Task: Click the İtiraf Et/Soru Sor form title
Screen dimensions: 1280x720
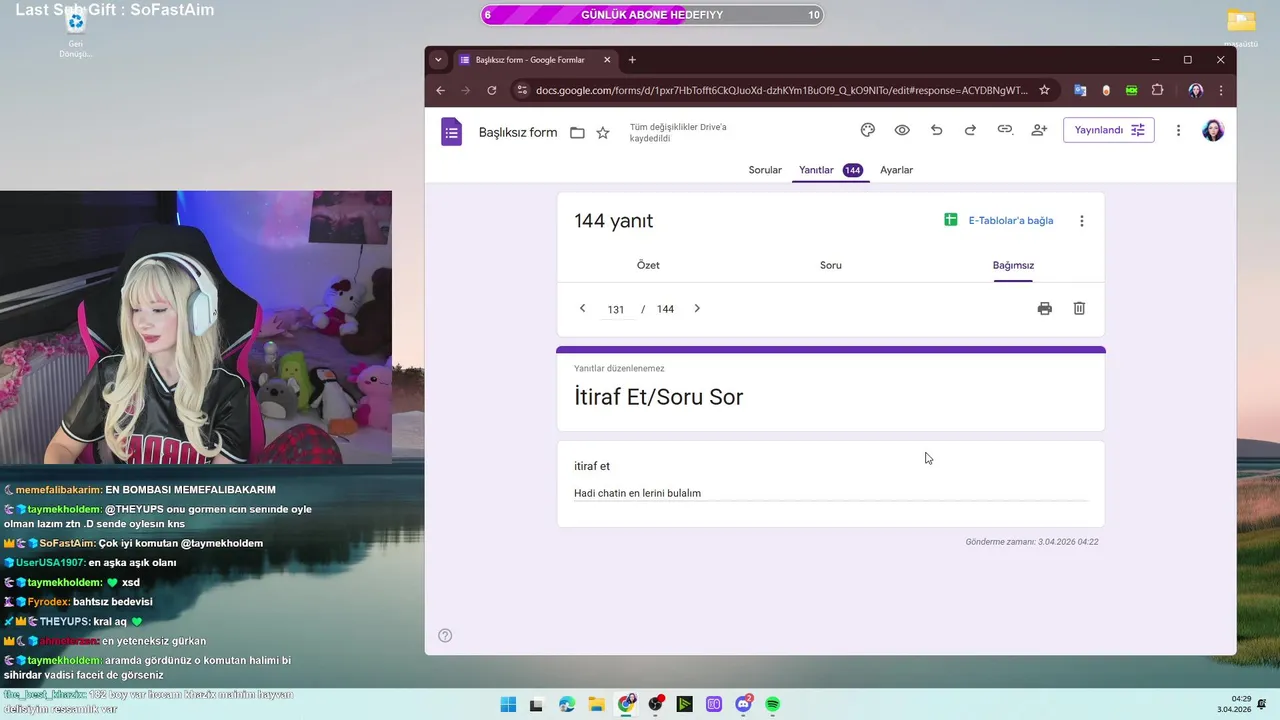Action: click(x=658, y=397)
